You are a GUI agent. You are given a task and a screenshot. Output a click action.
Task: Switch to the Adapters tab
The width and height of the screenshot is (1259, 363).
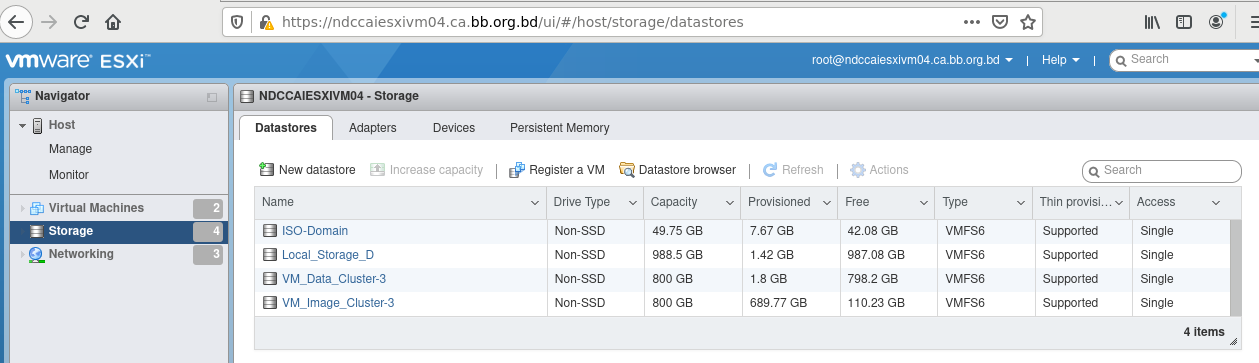click(373, 128)
